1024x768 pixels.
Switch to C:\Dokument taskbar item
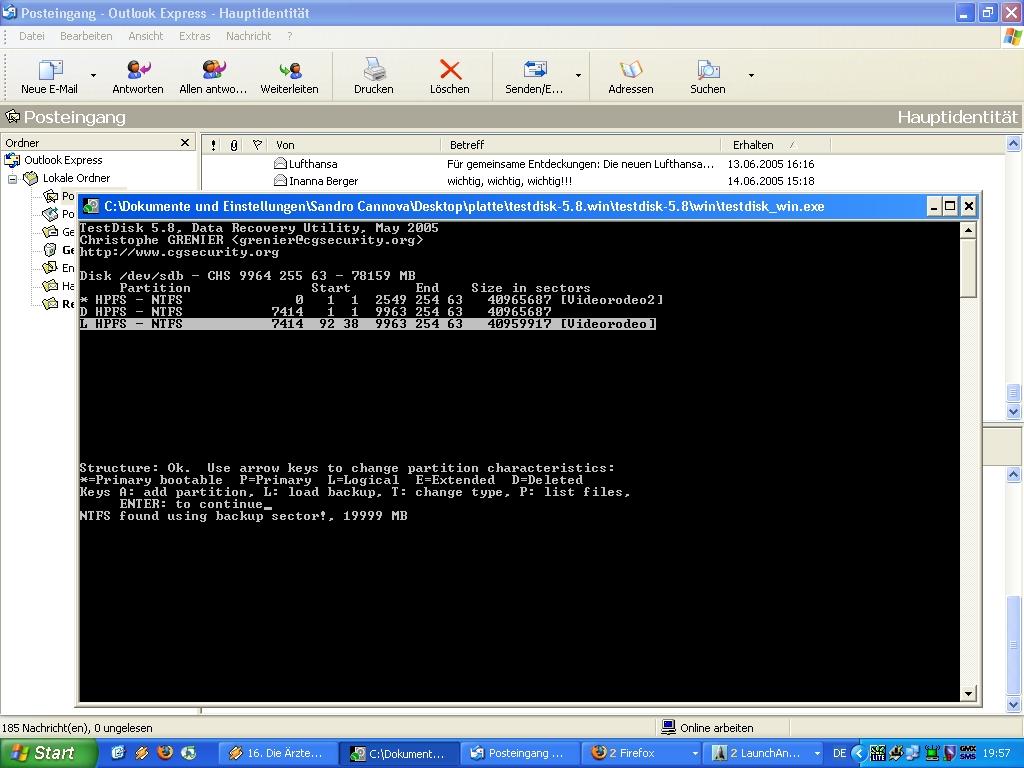coord(400,754)
